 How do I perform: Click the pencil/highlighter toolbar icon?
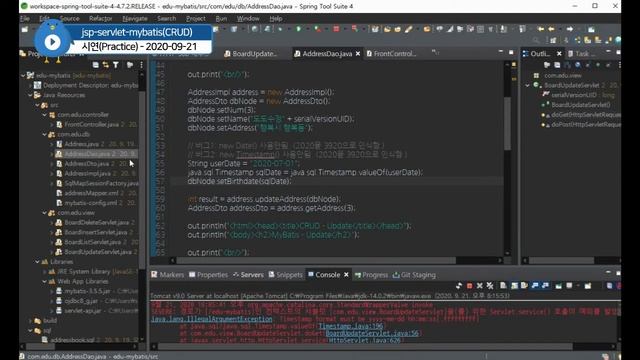click(x=408, y=29)
